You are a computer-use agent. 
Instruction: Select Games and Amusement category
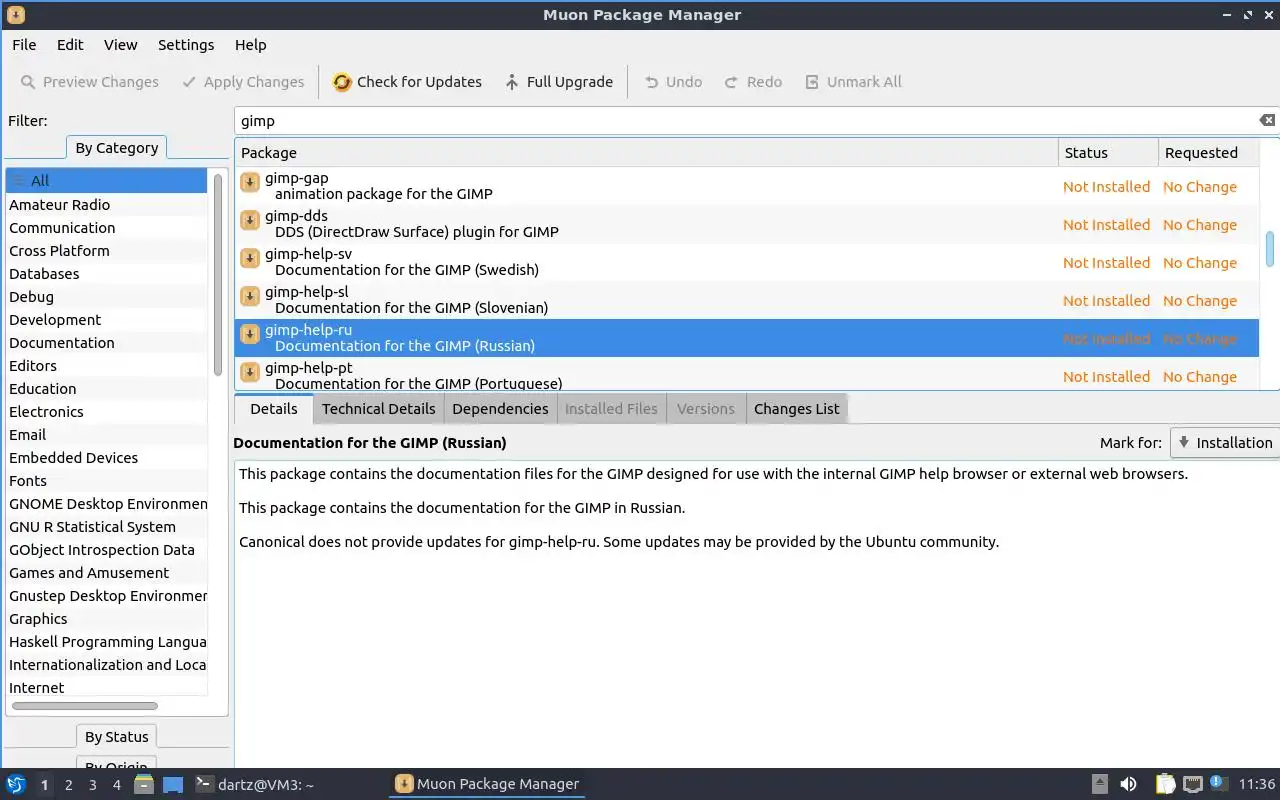click(x=107, y=572)
